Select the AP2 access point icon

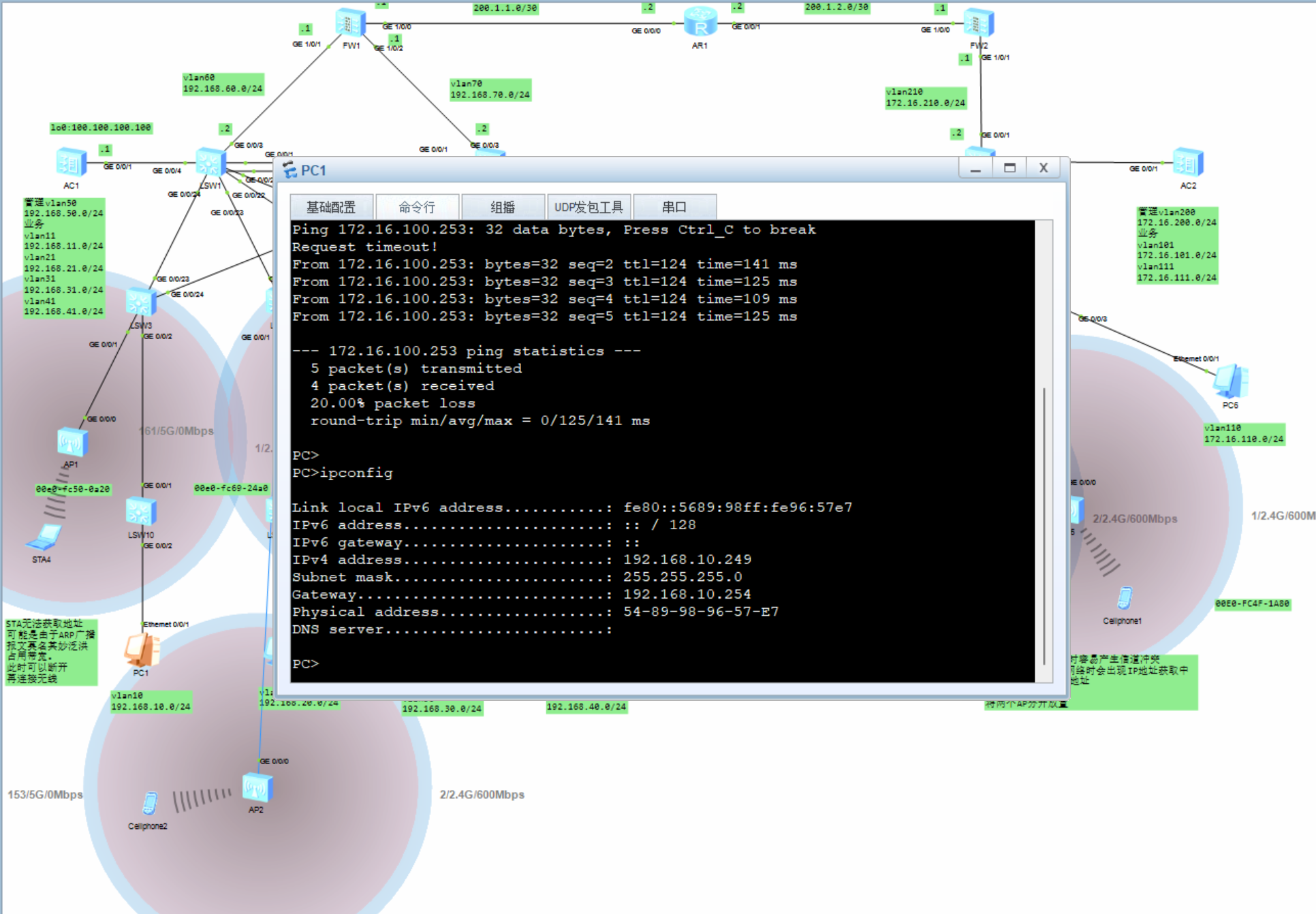[x=257, y=788]
